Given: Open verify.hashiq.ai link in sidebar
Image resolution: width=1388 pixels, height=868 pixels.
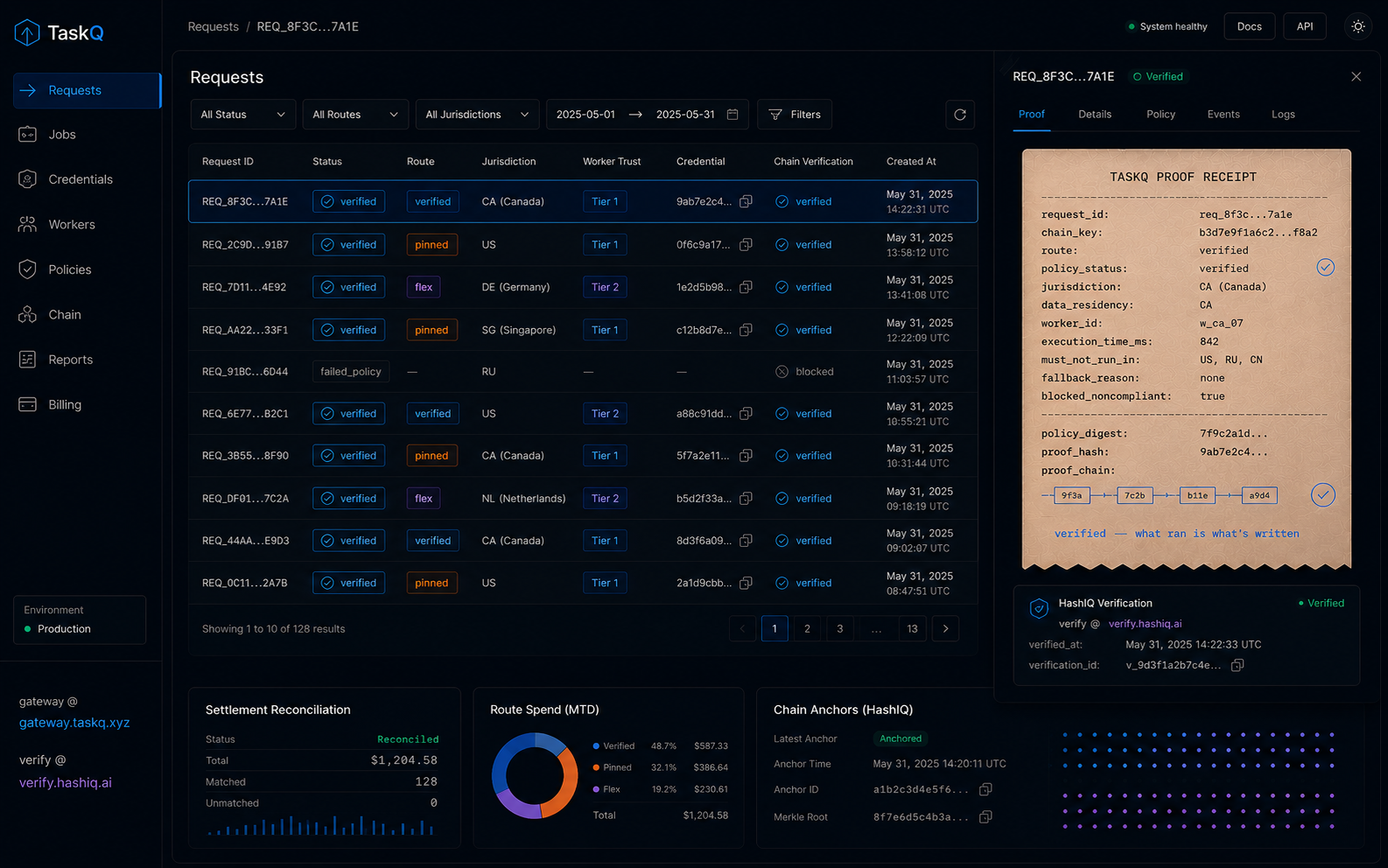Looking at the screenshot, I should pyautogui.click(x=66, y=783).
